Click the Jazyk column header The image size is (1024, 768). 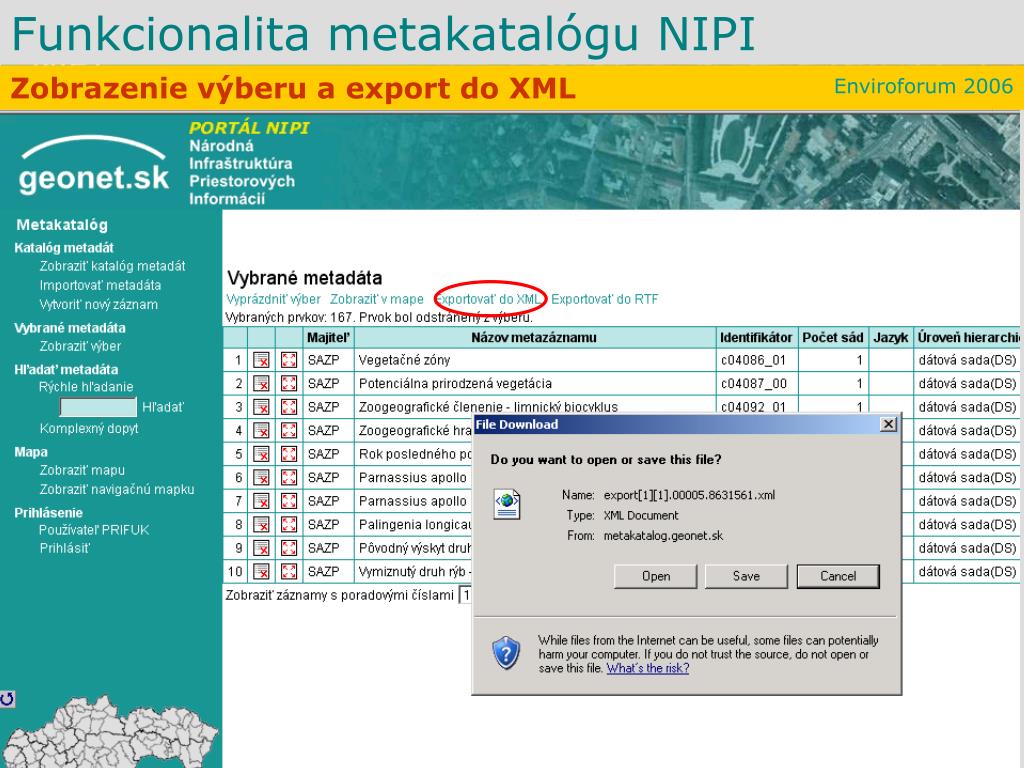point(890,338)
